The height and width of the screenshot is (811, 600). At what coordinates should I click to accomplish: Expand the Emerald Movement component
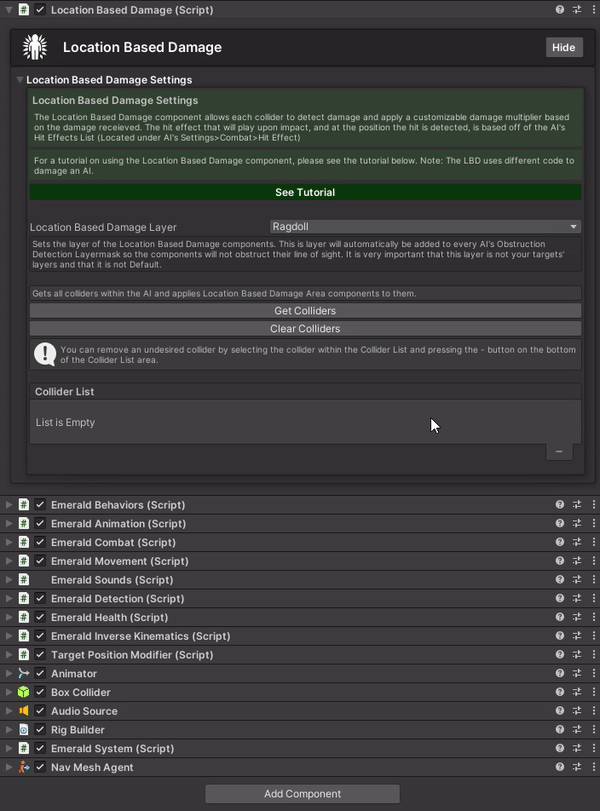coord(9,561)
